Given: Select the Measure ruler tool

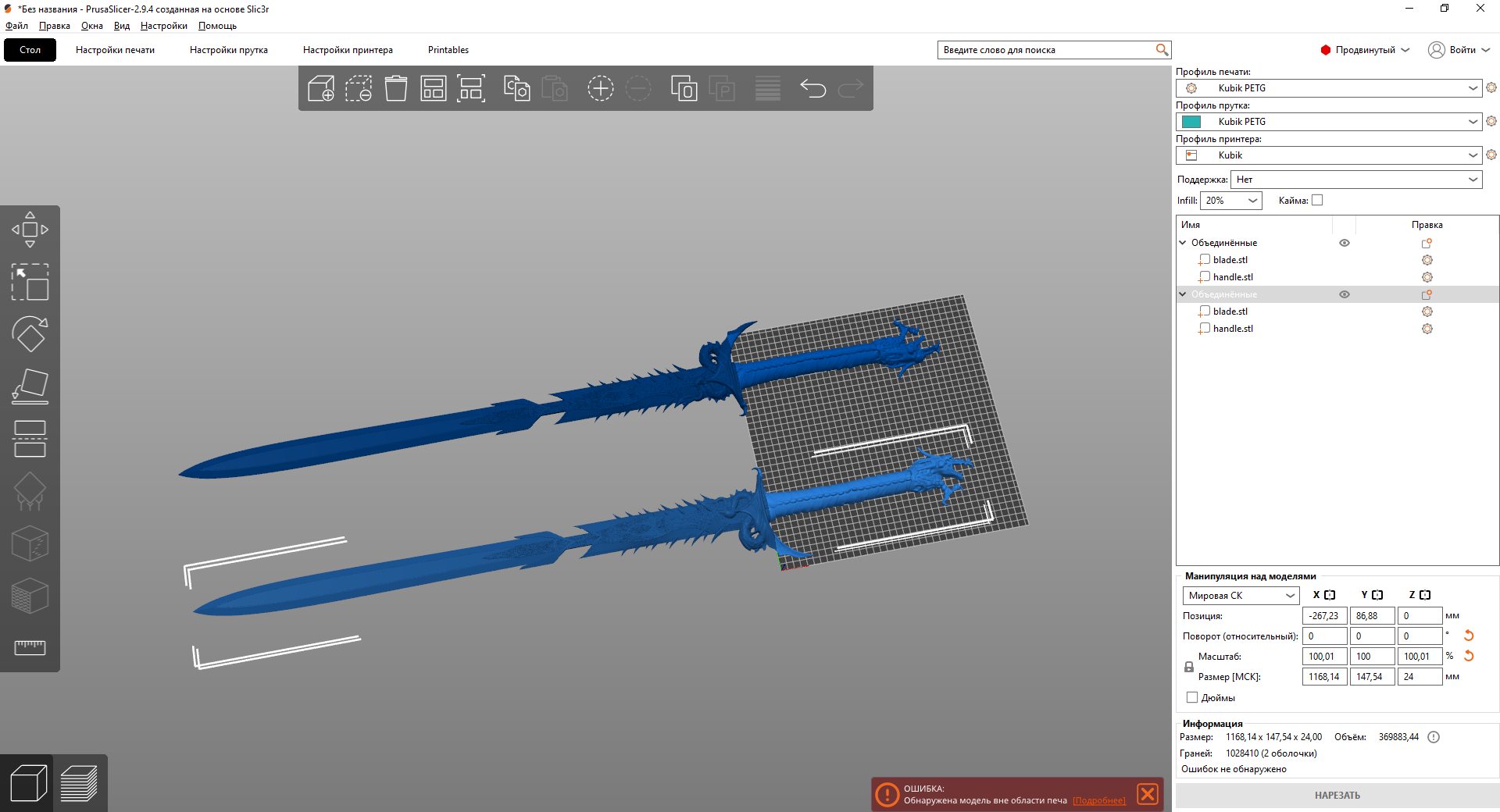Looking at the screenshot, I should click(30, 647).
